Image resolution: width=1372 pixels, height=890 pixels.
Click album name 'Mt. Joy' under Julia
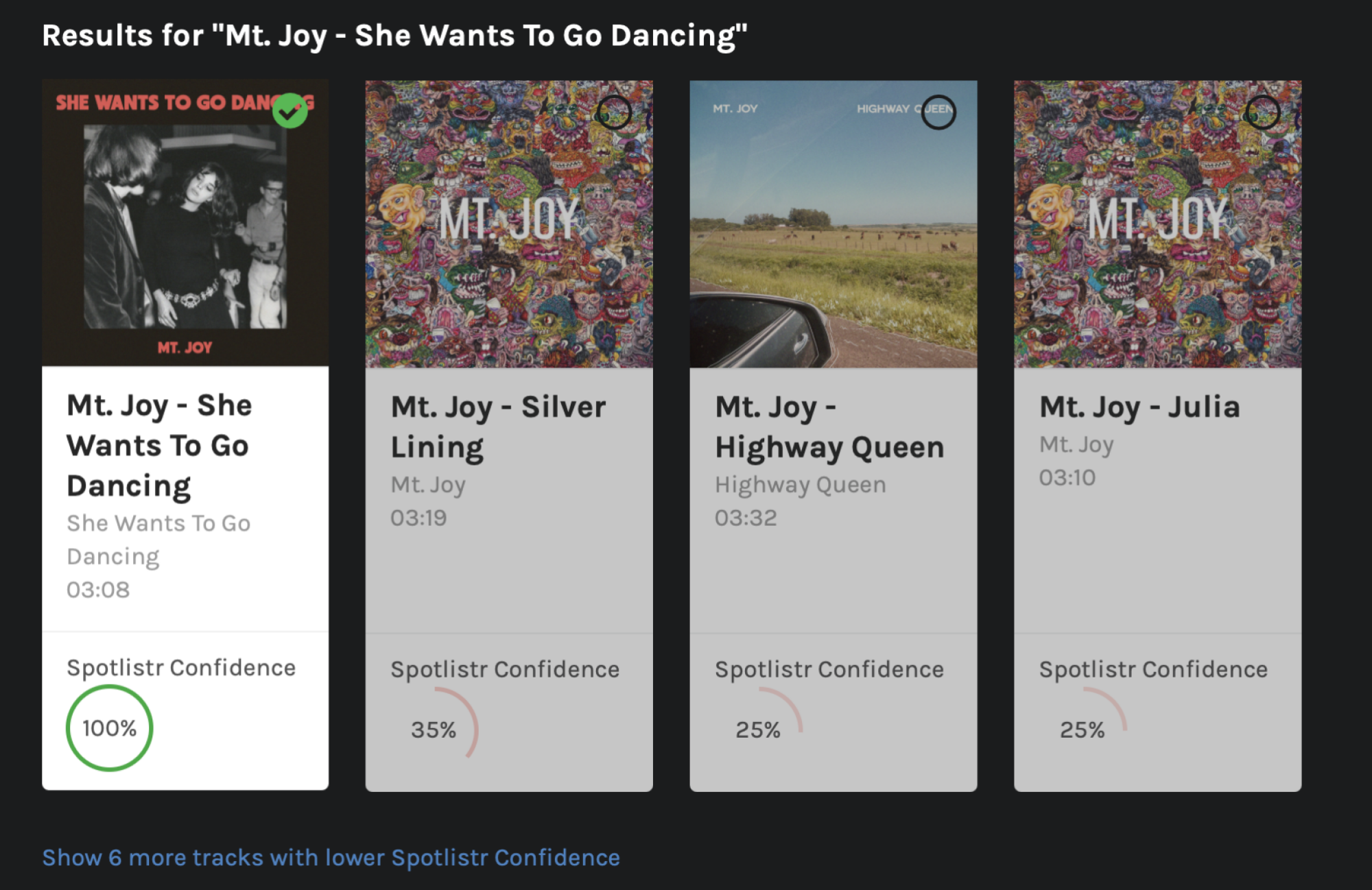1076,445
